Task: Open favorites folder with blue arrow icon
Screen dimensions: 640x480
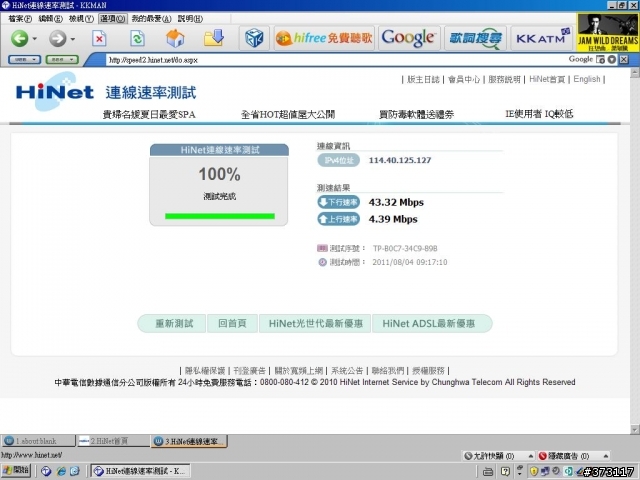Action: click(214, 38)
